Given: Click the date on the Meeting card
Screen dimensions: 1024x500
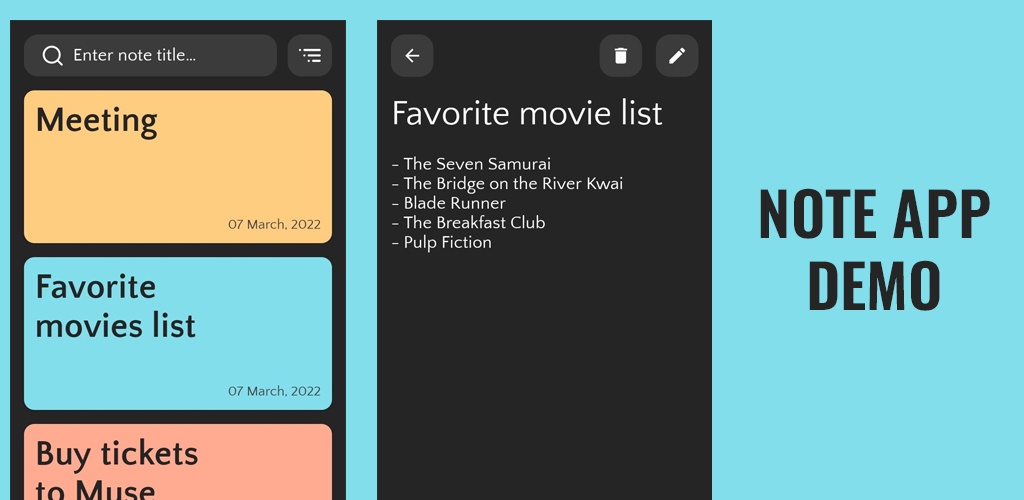Looking at the screenshot, I should [274, 225].
